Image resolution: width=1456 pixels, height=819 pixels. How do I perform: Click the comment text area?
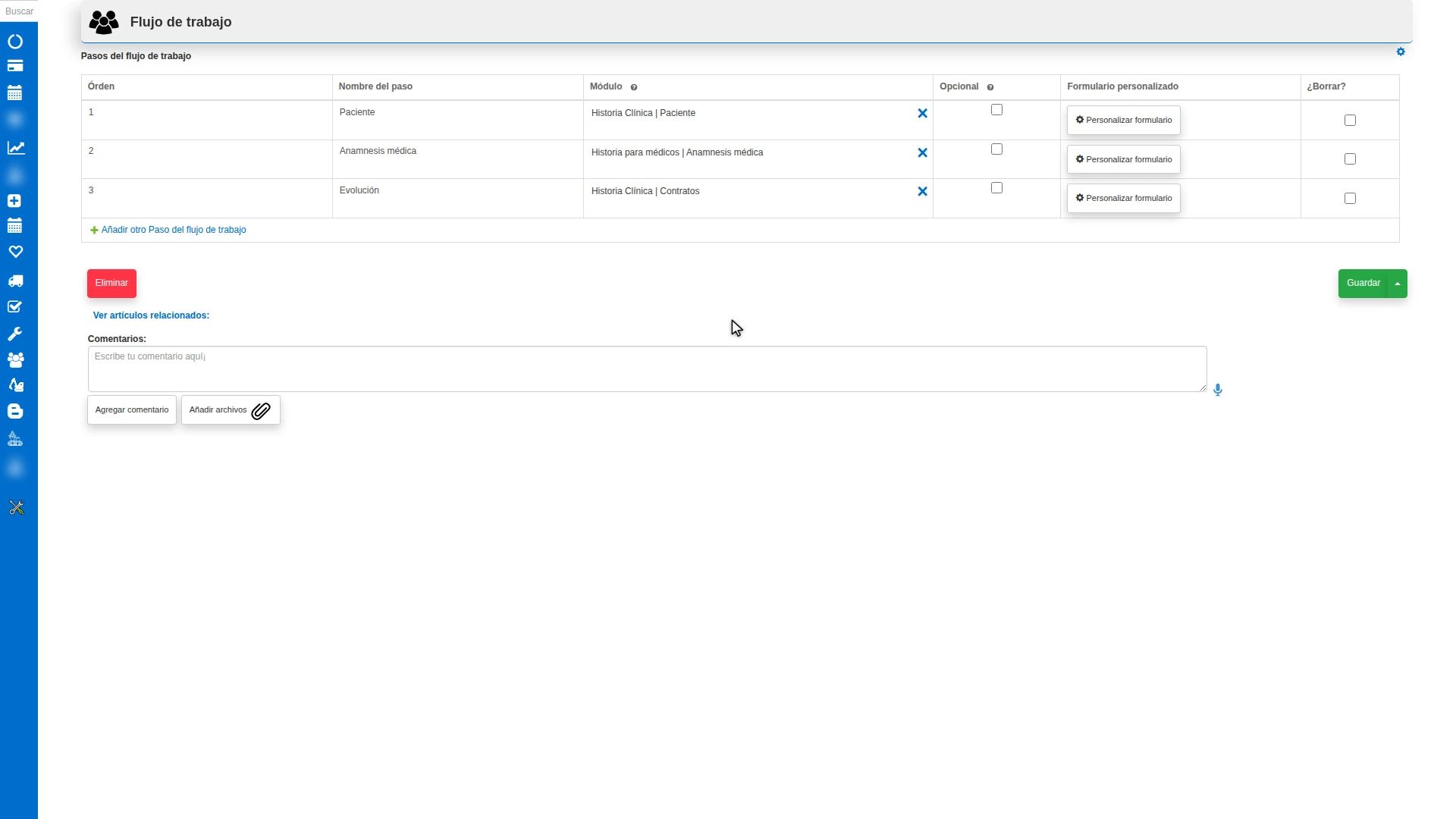click(x=647, y=369)
